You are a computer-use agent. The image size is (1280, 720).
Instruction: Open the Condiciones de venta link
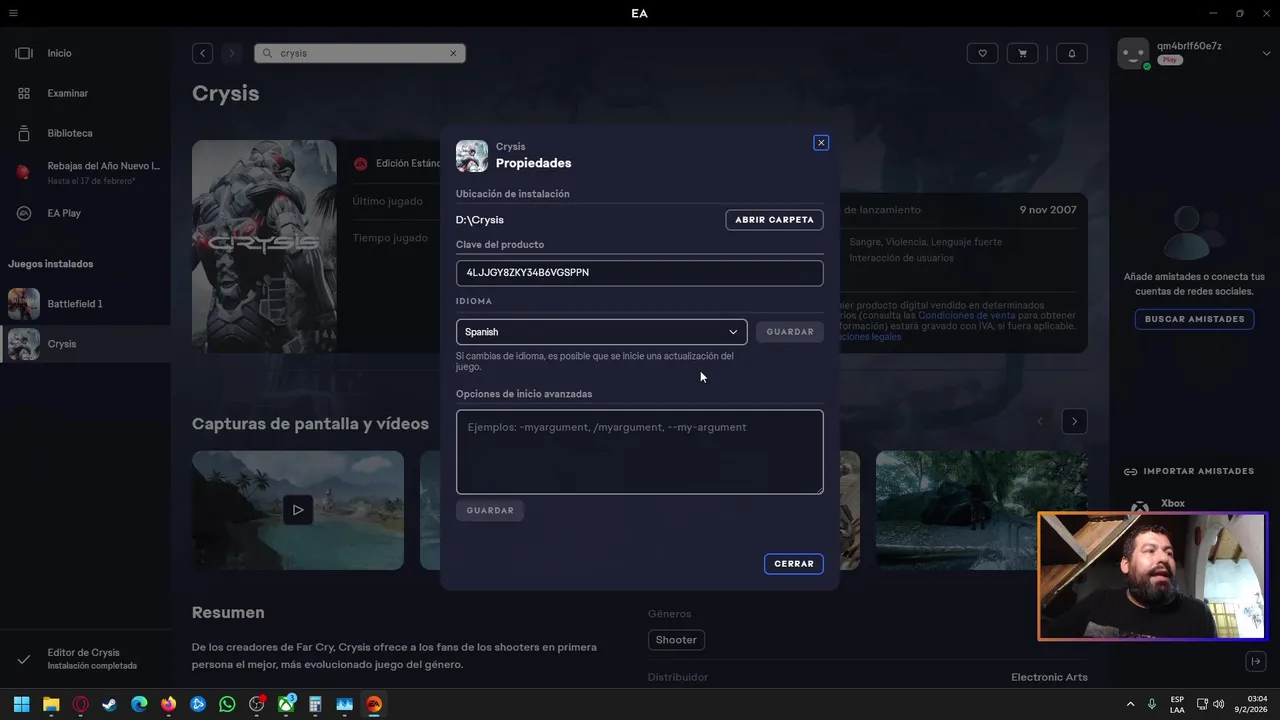967,315
